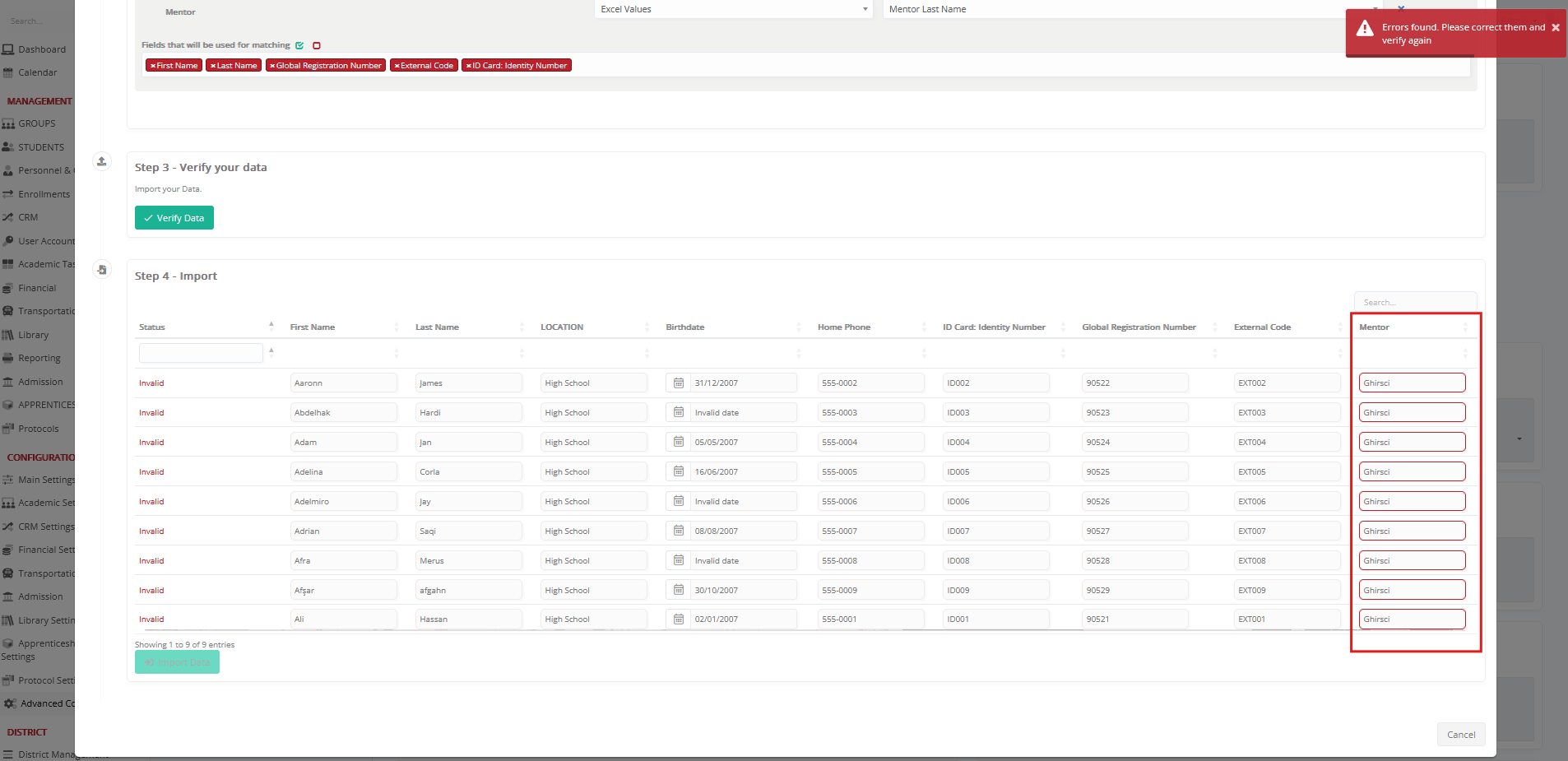Click the table Search input field
Viewport: 1568px width, 761px height.
(x=1414, y=303)
